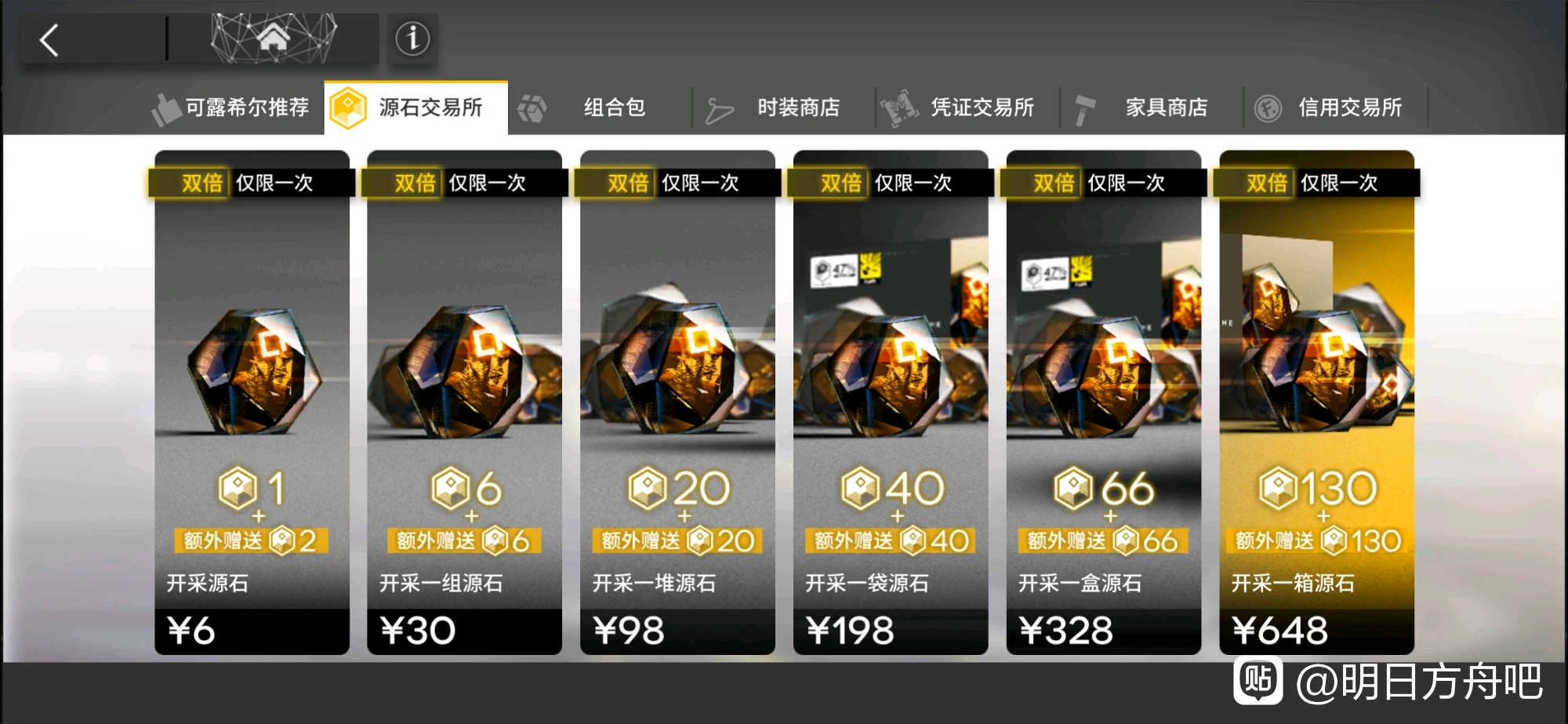Select the ¥198 开采一袋源石 card
The image size is (1568, 724).
click(x=891, y=402)
